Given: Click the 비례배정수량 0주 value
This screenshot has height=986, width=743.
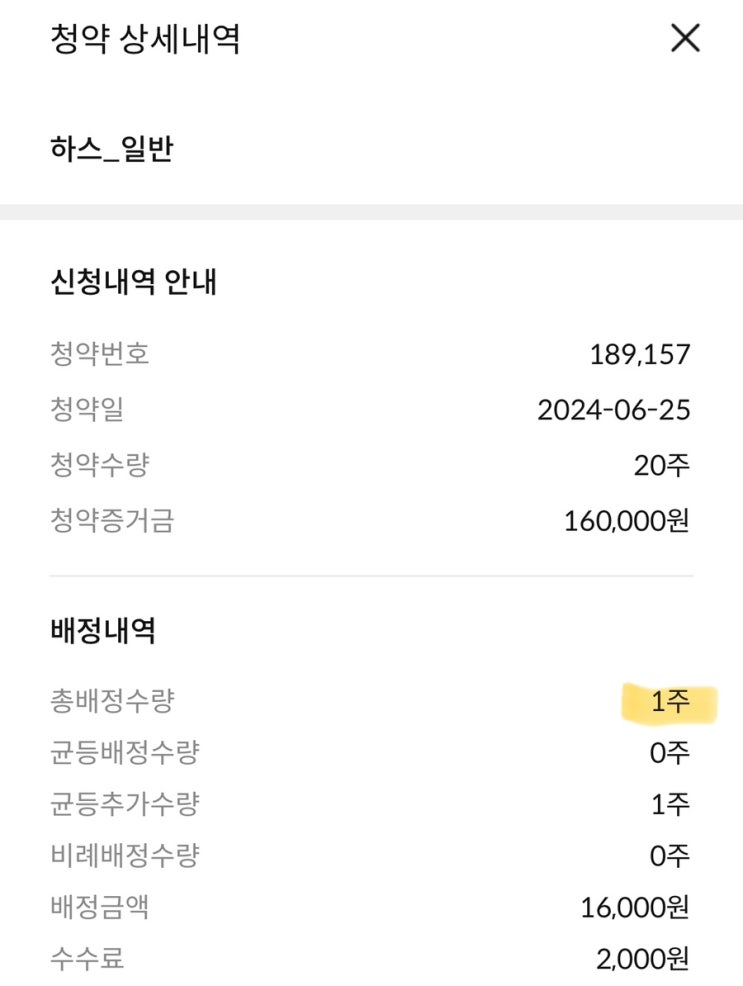Looking at the screenshot, I should [669, 856].
